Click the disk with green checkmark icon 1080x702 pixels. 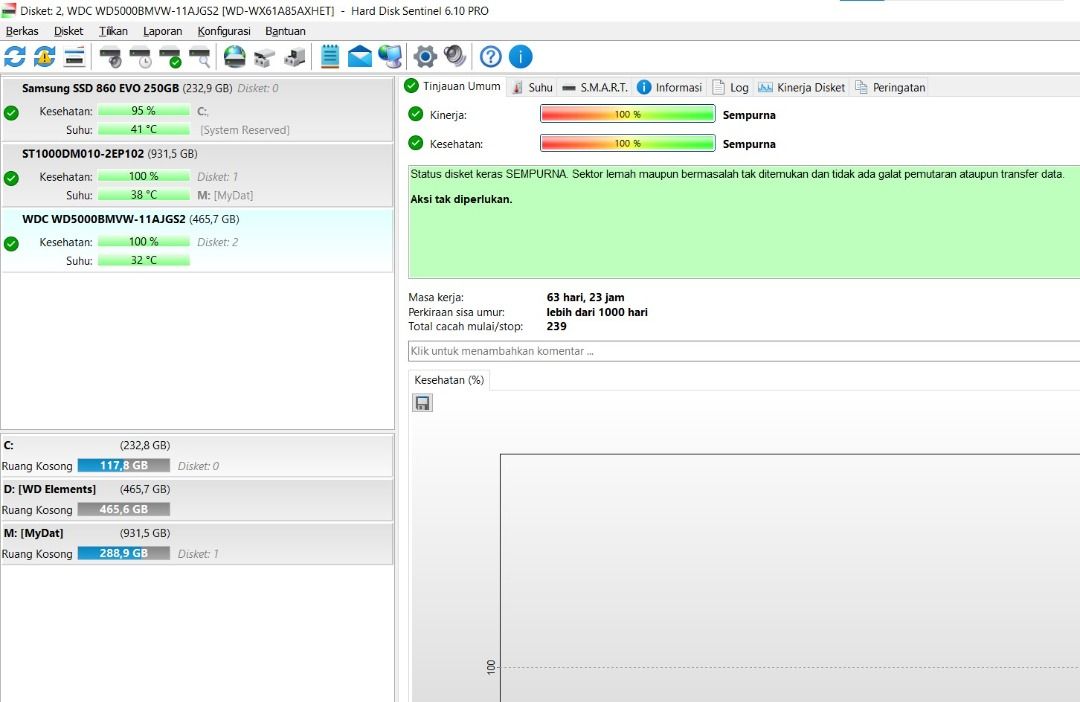[171, 57]
